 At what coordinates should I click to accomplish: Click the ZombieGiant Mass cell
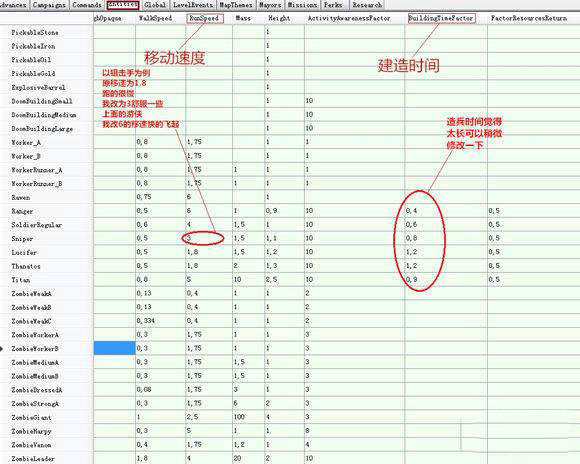[x=248, y=417]
